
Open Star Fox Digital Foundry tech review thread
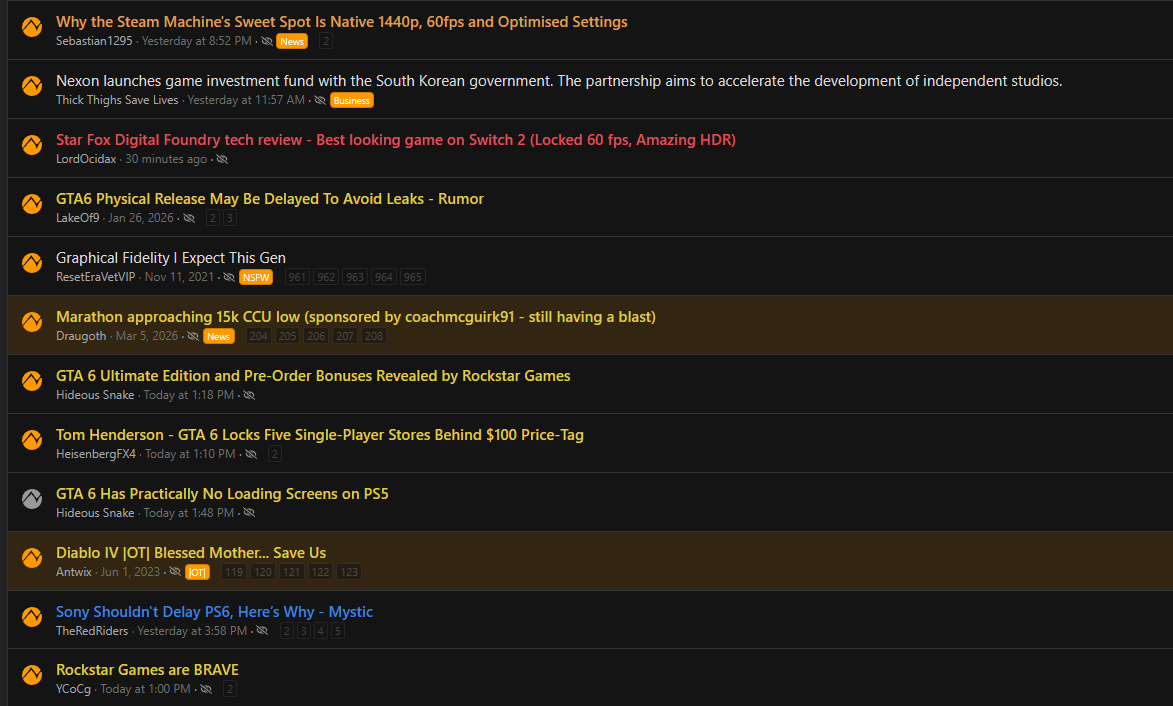pos(396,140)
